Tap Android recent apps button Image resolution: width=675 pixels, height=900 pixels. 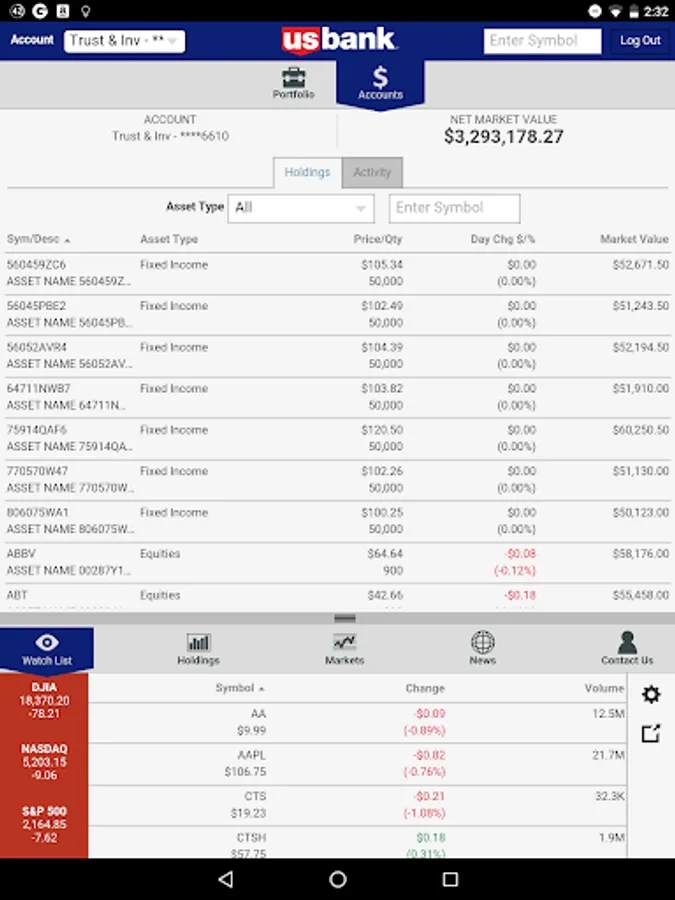click(451, 879)
